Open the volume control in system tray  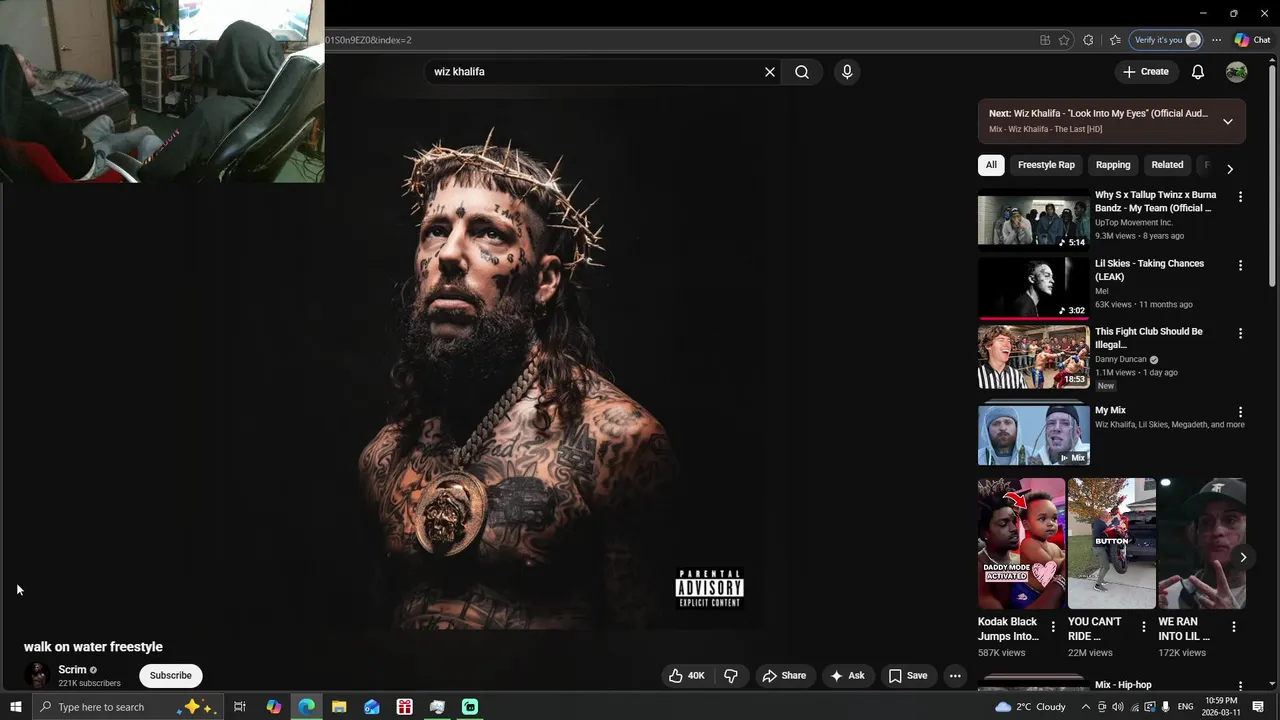coord(1118,707)
